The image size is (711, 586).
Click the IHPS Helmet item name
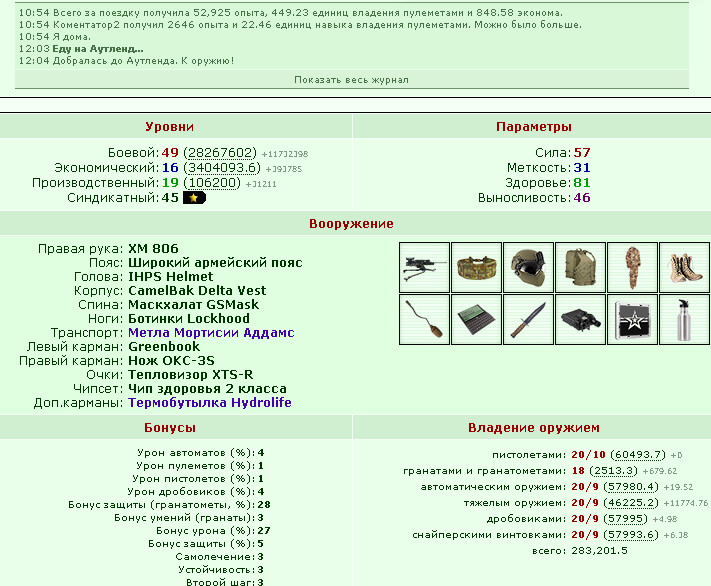pos(170,277)
